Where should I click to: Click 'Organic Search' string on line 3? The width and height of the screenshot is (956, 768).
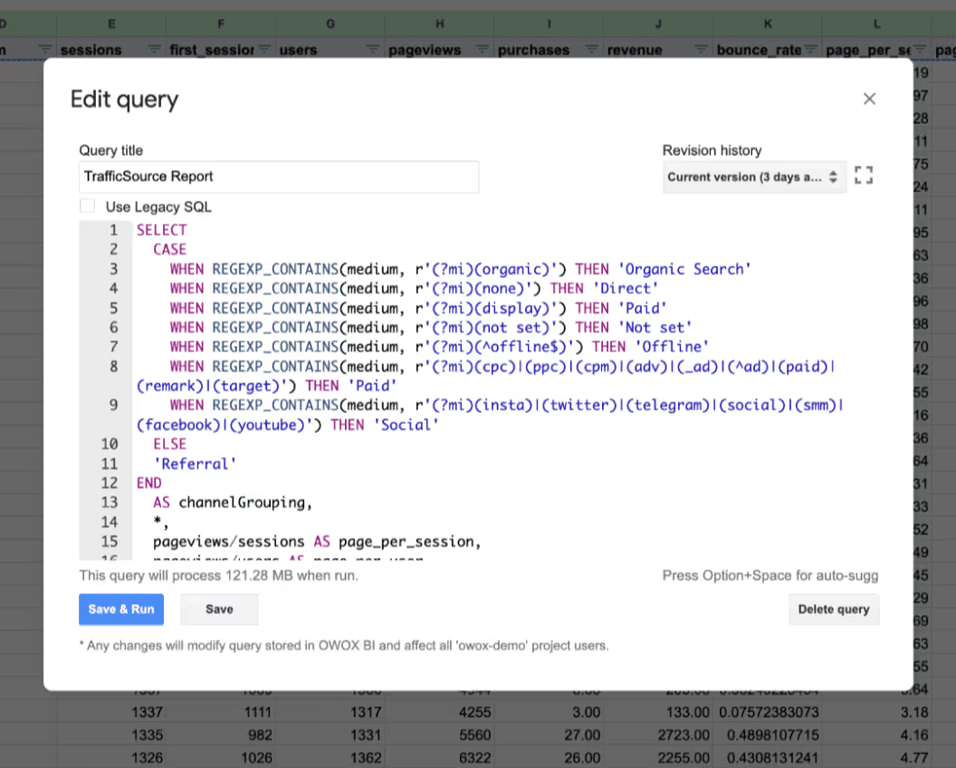(x=685, y=269)
